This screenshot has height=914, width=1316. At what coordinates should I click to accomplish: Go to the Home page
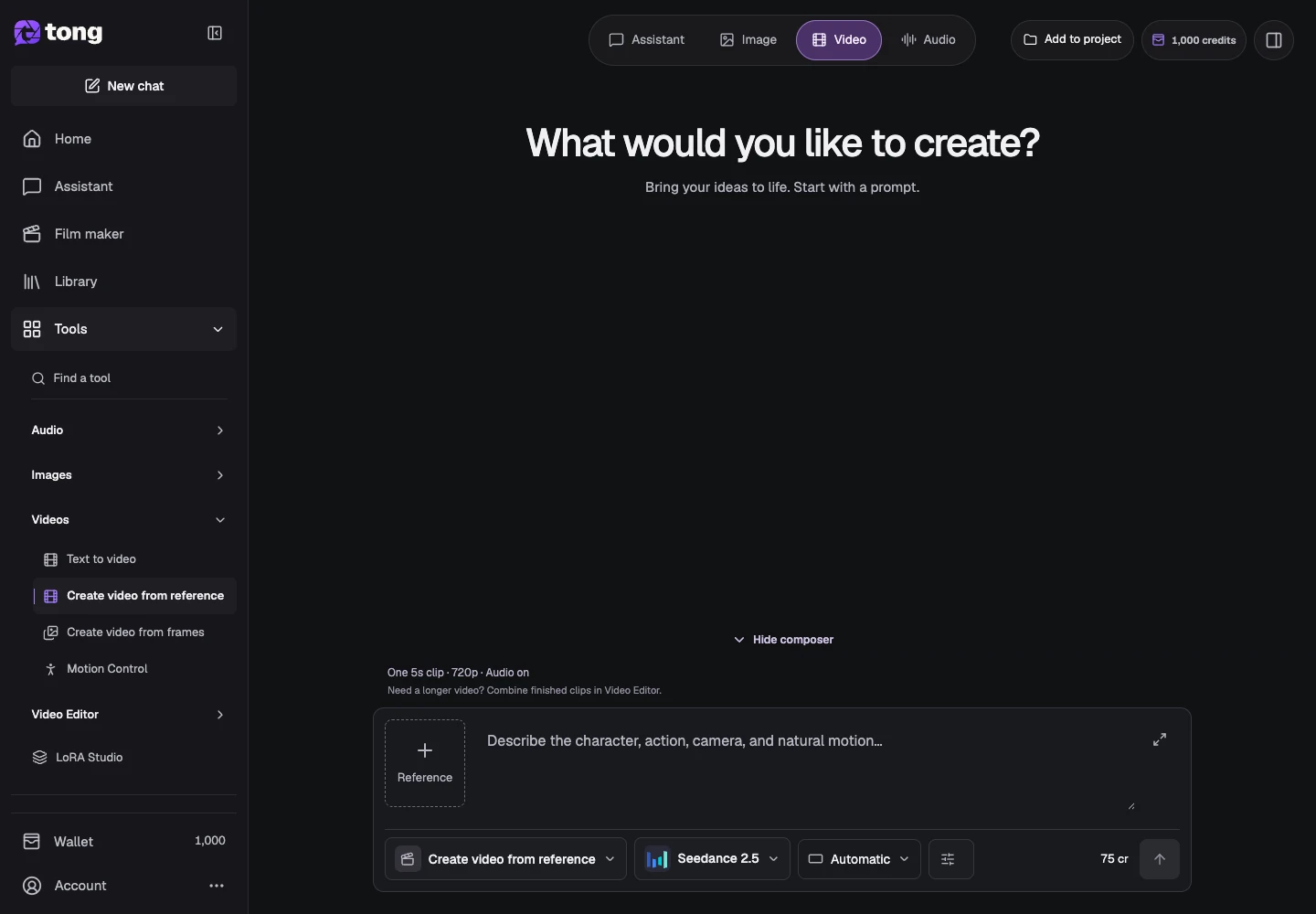(x=123, y=139)
